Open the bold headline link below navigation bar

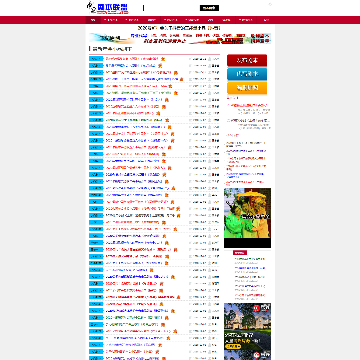coord(179,28)
